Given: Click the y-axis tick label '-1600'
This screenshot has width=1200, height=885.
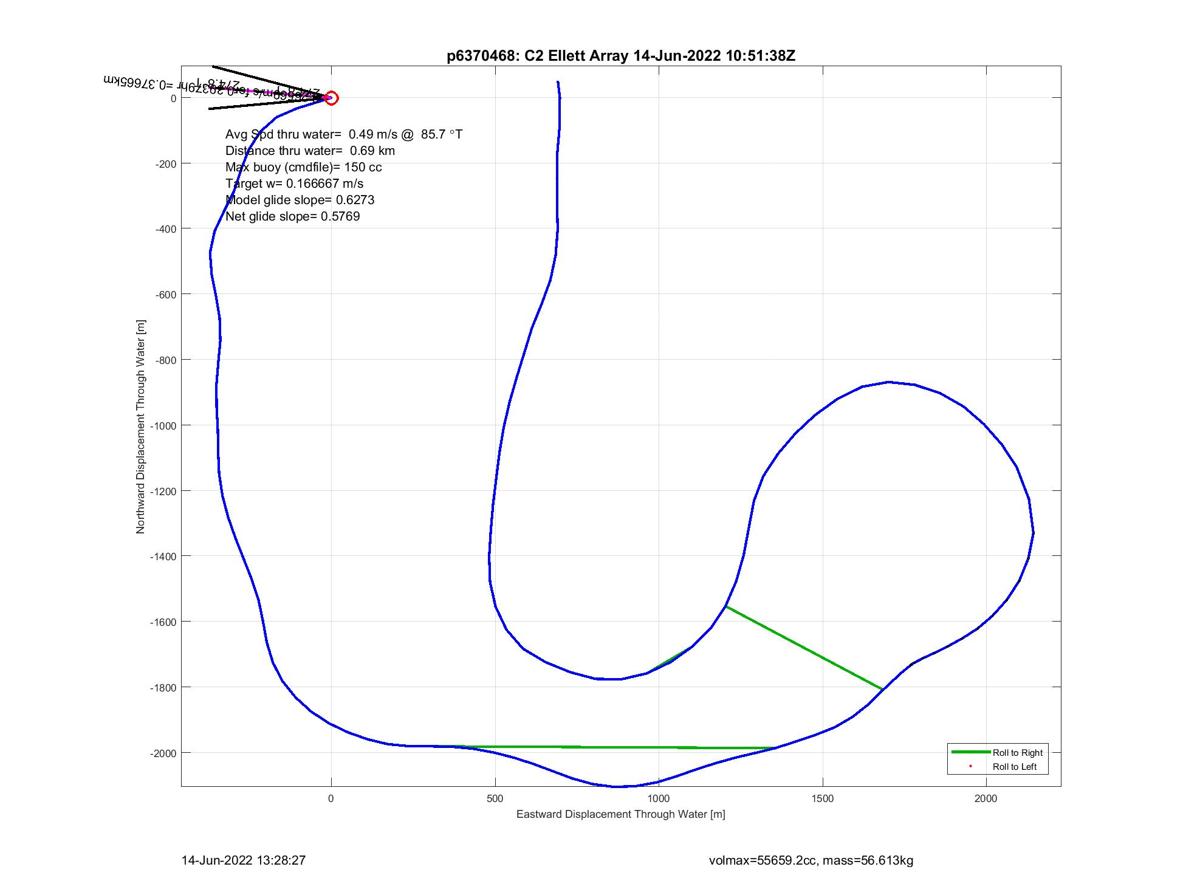Looking at the screenshot, I should [161, 622].
